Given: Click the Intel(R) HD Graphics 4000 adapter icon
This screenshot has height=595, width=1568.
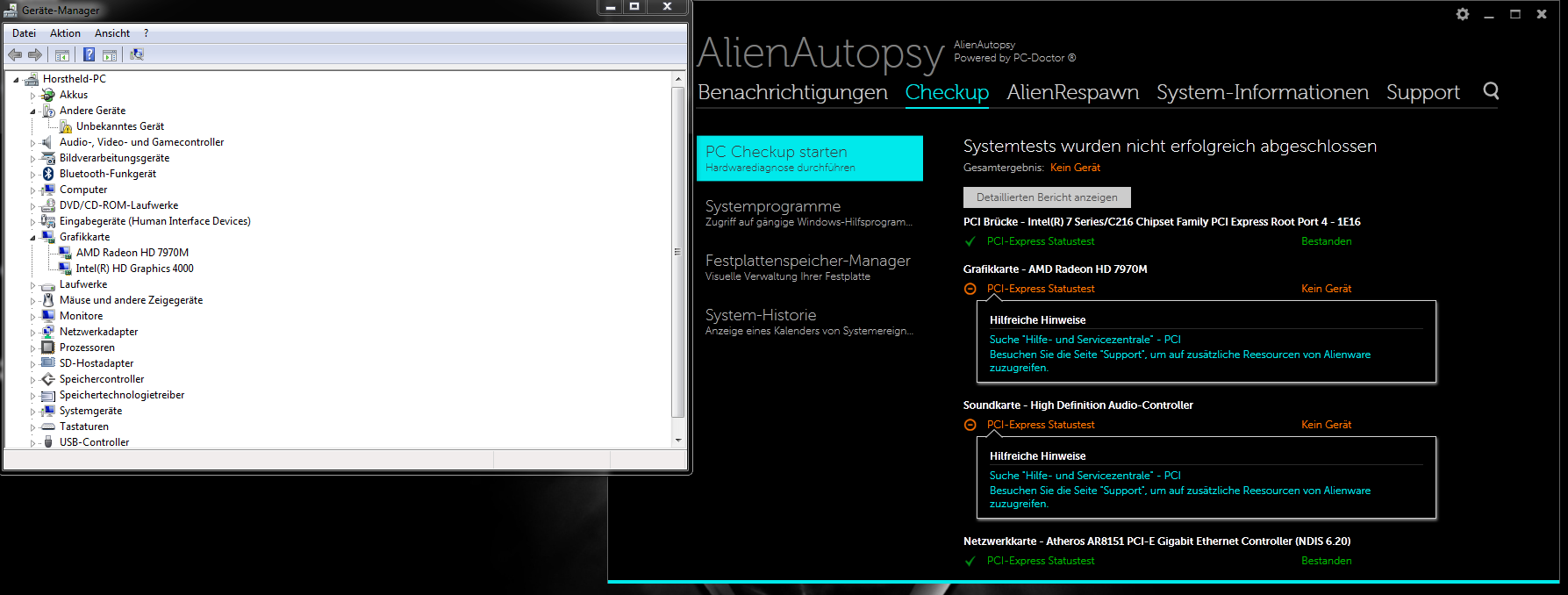Looking at the screenshot, I should (65, 269).
